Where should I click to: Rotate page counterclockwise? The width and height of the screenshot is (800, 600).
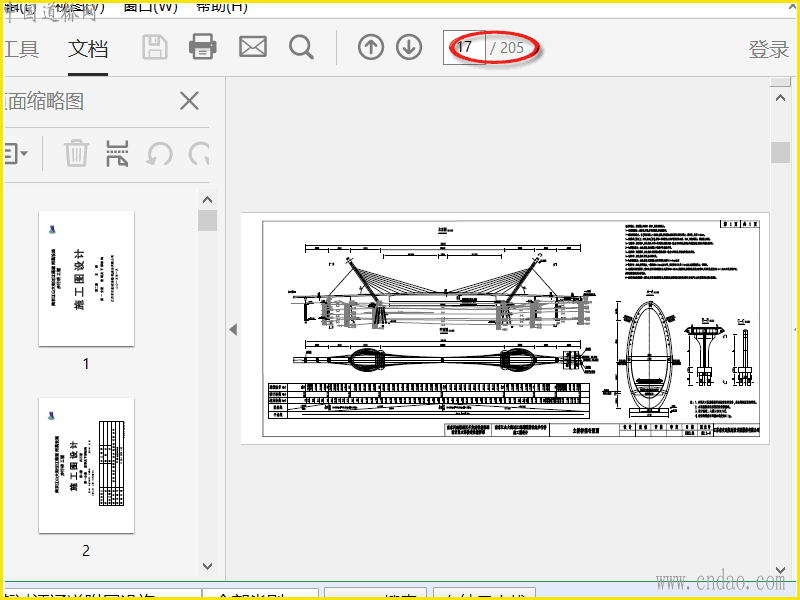[x=159, y=154]
